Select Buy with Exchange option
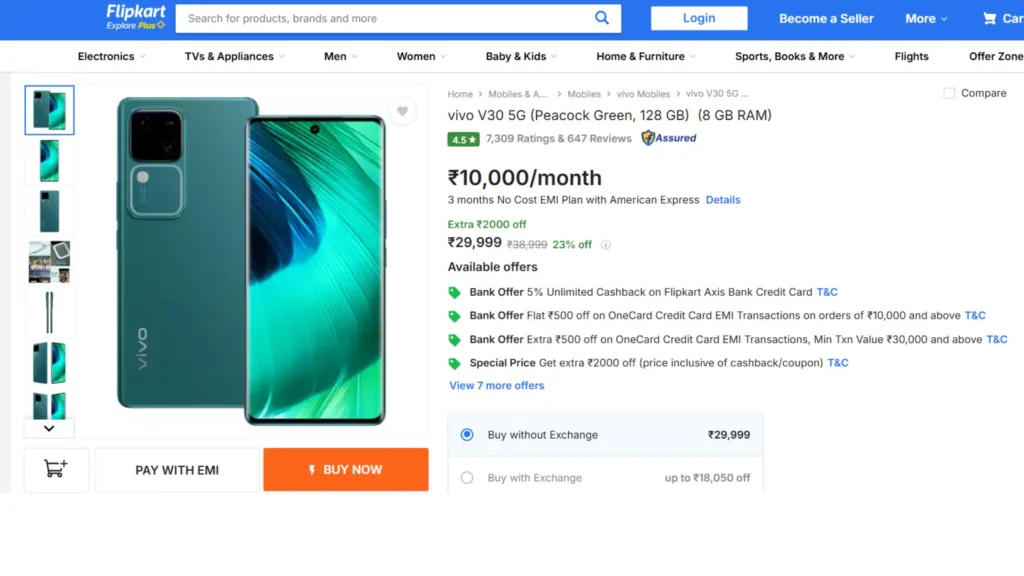Viewport: 1024px width, 576px height. click(x=467, y=478)
